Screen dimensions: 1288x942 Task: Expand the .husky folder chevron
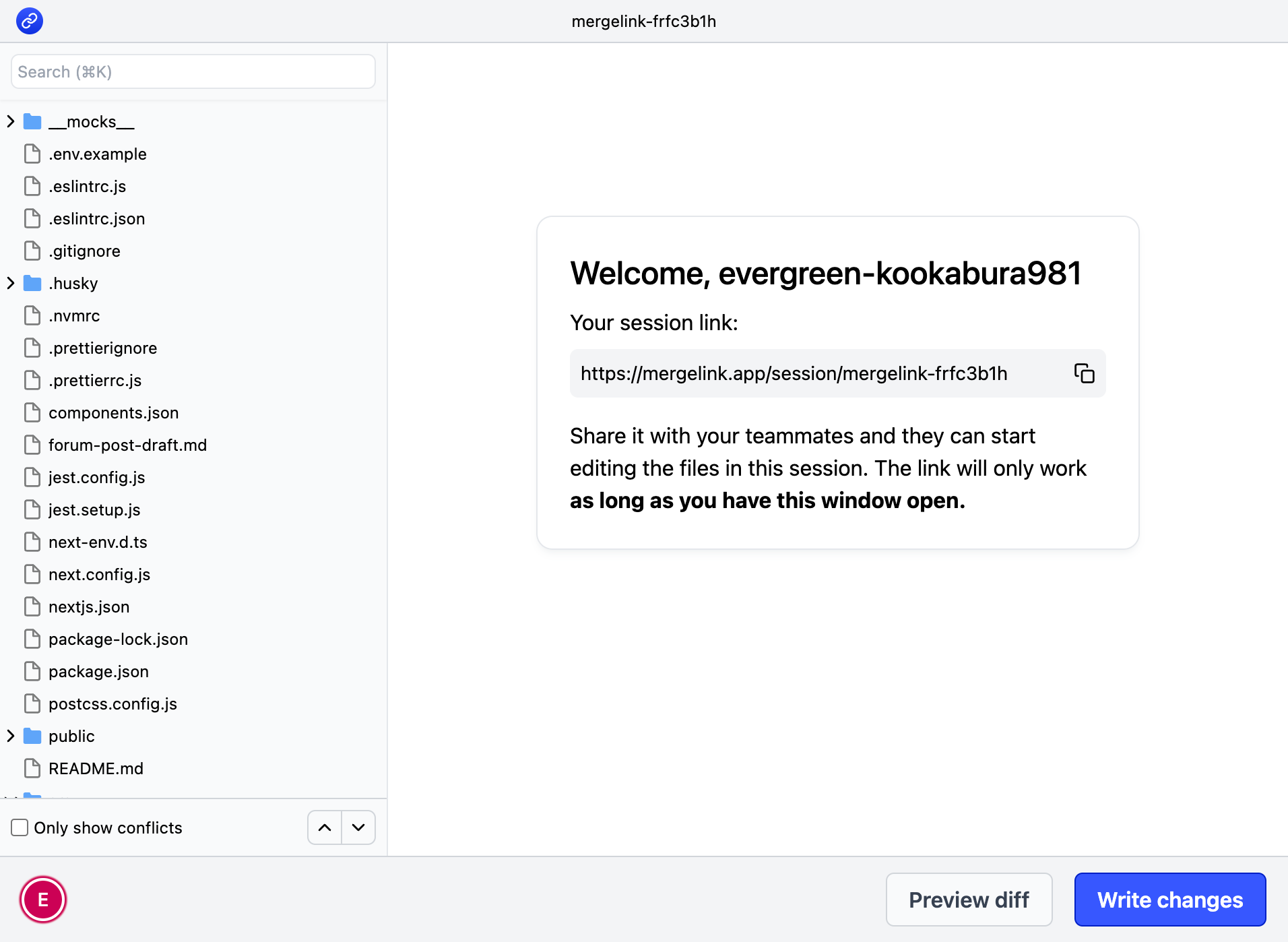pyautogui.click(x=11, y=284)
